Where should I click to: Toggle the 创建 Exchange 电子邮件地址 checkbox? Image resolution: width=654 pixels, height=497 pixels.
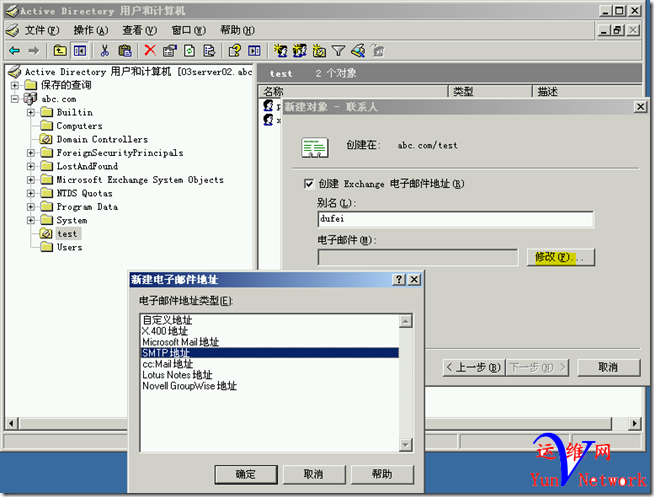[x=309, y=184]
